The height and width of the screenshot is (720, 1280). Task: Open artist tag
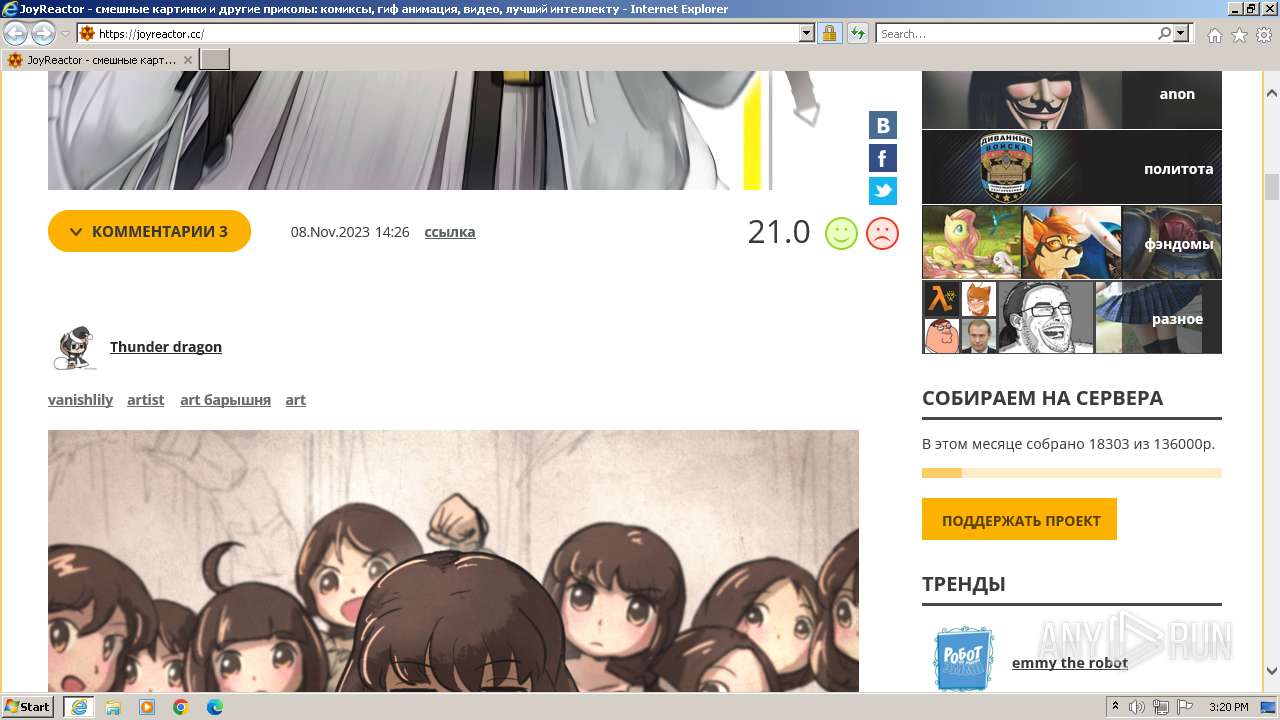(145, 400)
